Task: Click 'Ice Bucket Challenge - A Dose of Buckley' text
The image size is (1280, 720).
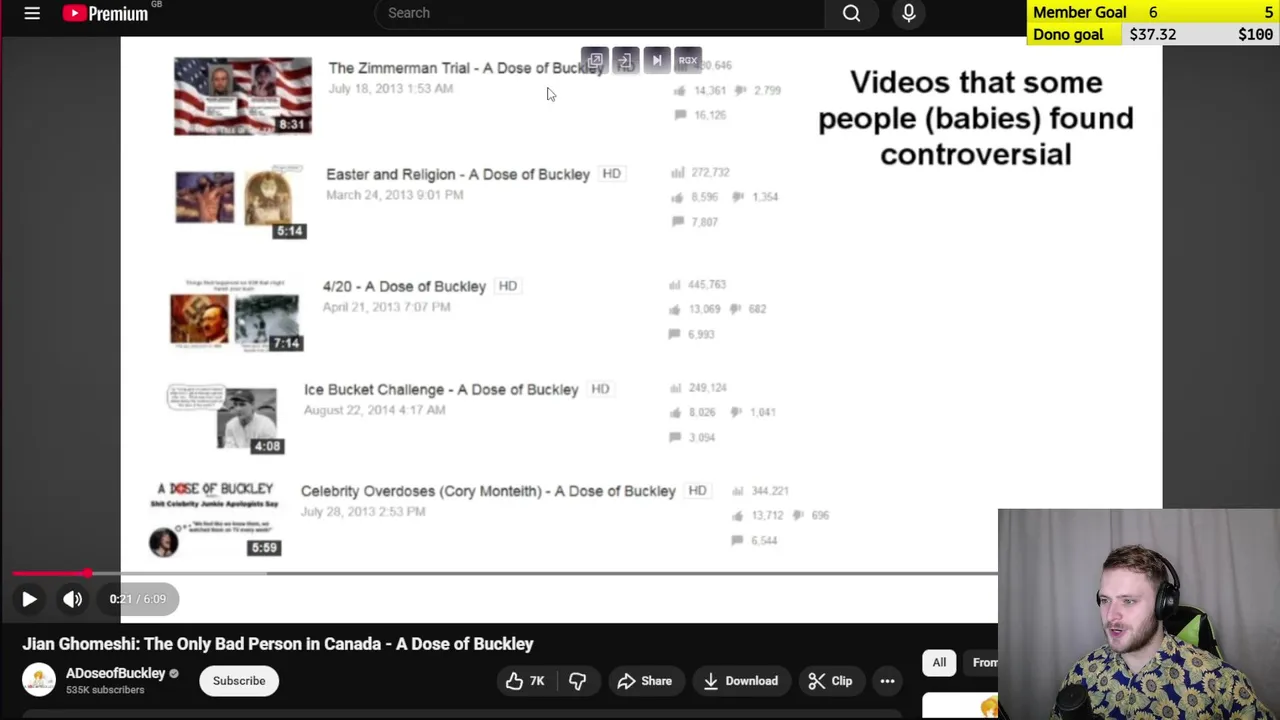Action: click(441, 389)
